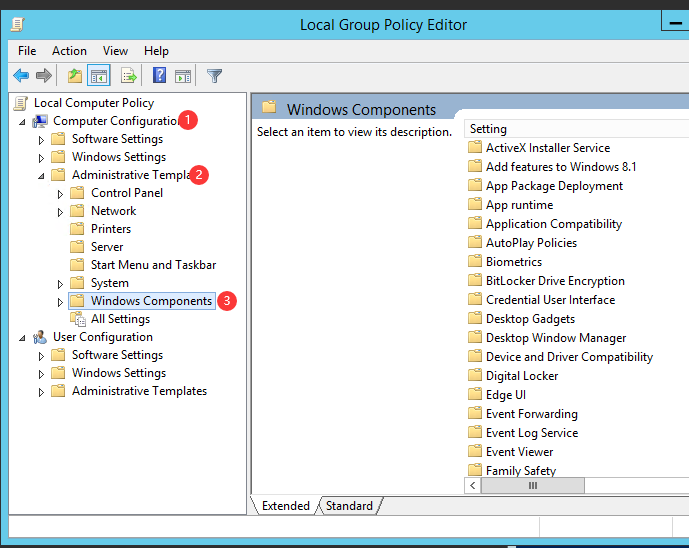This screenshot has height=548, width=689.
Task: Click the horizontal scrollbar thumb
Action: point(532,485)
